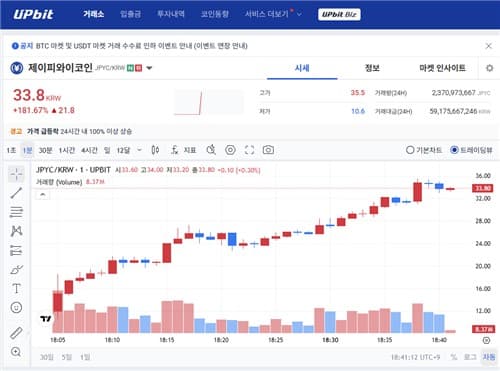Select the brush drawing tool
The width and height of the screenshot is (500, 371).
pos(16,269)
